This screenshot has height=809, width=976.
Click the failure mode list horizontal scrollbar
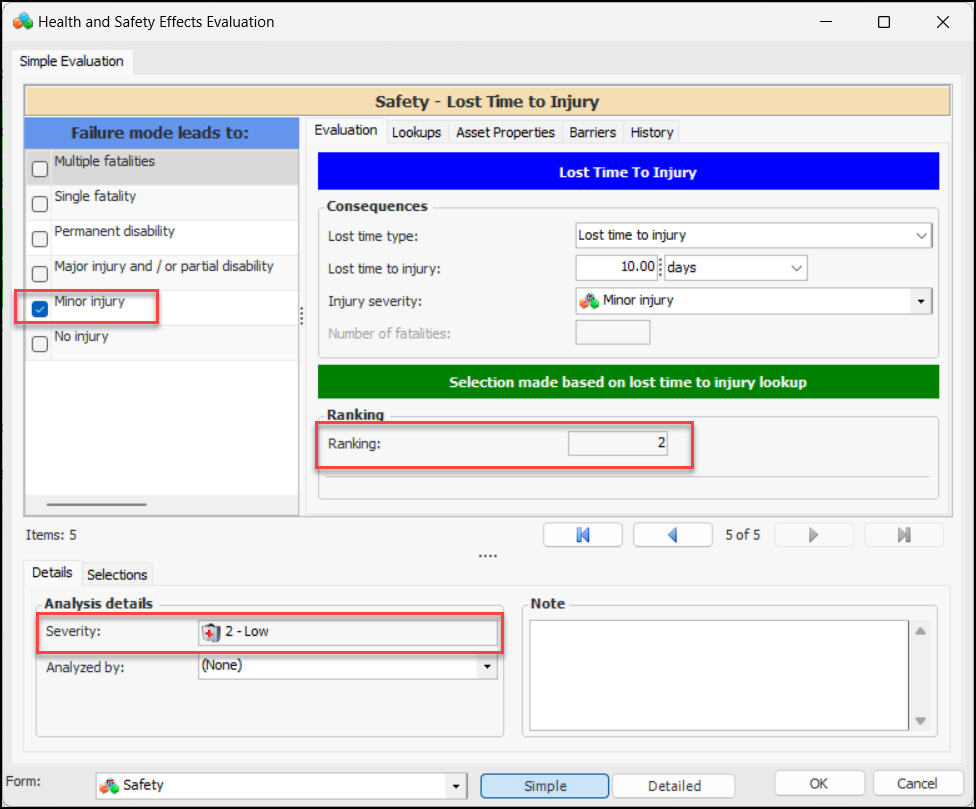(x=96, y=505)
